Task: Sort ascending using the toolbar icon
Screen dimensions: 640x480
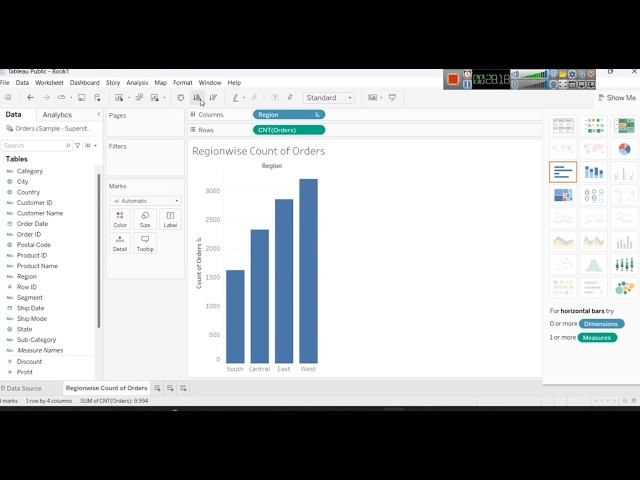Action: pos(197,98)
